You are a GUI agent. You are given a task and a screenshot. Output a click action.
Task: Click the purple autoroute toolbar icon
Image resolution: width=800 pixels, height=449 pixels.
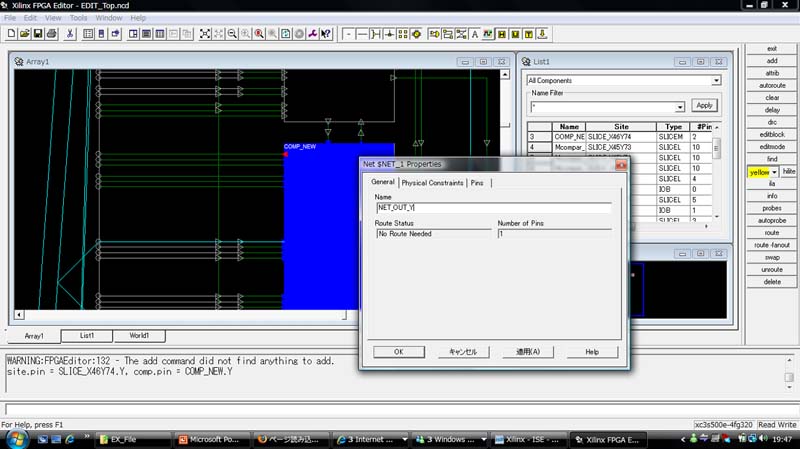[313, 34]
